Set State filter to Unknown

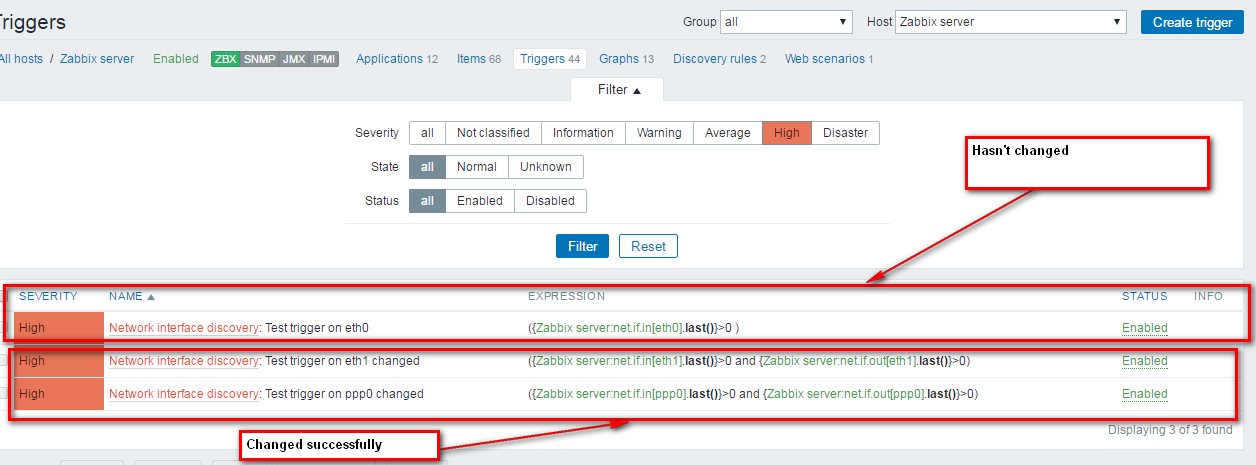546,167
